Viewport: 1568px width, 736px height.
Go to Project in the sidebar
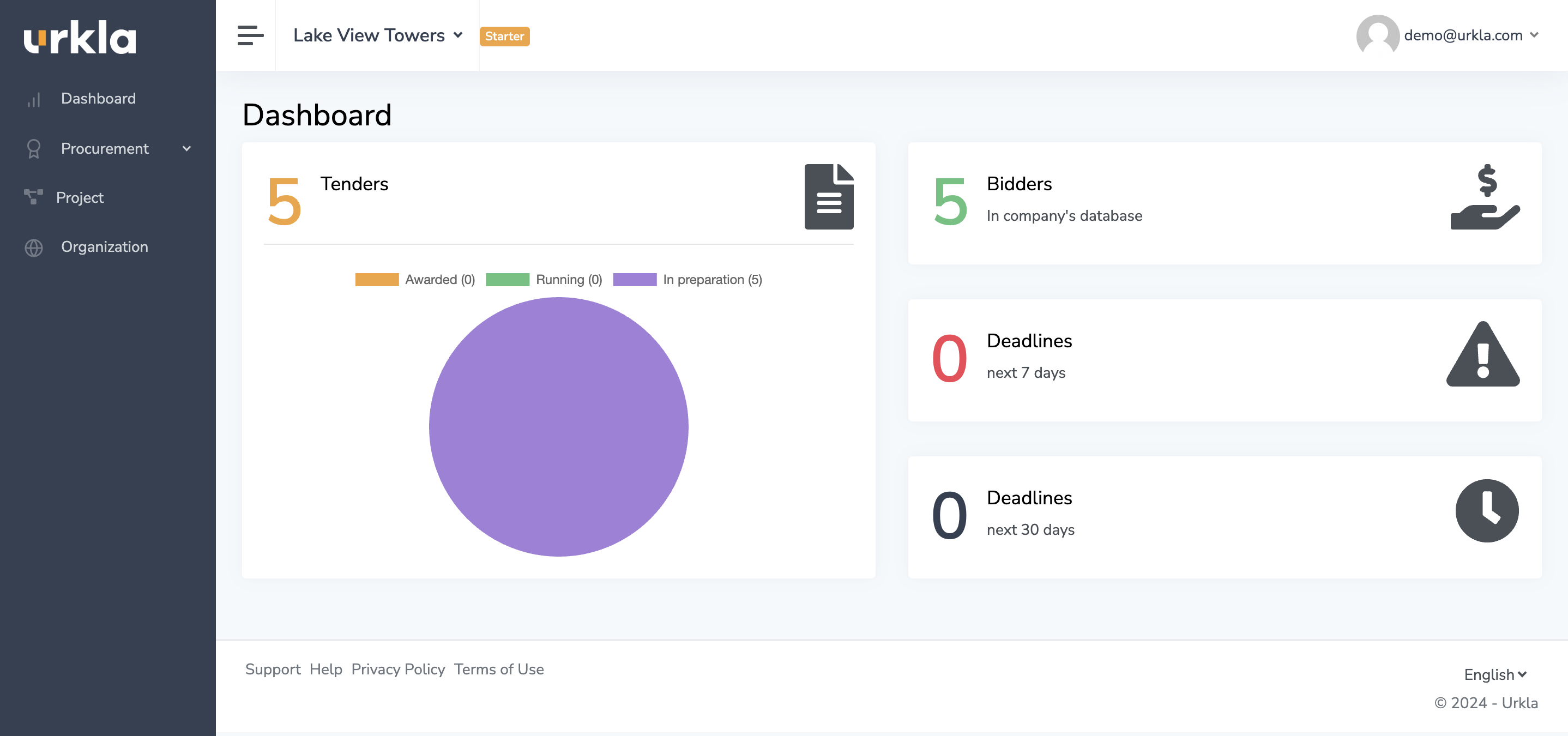pos(80,197)
